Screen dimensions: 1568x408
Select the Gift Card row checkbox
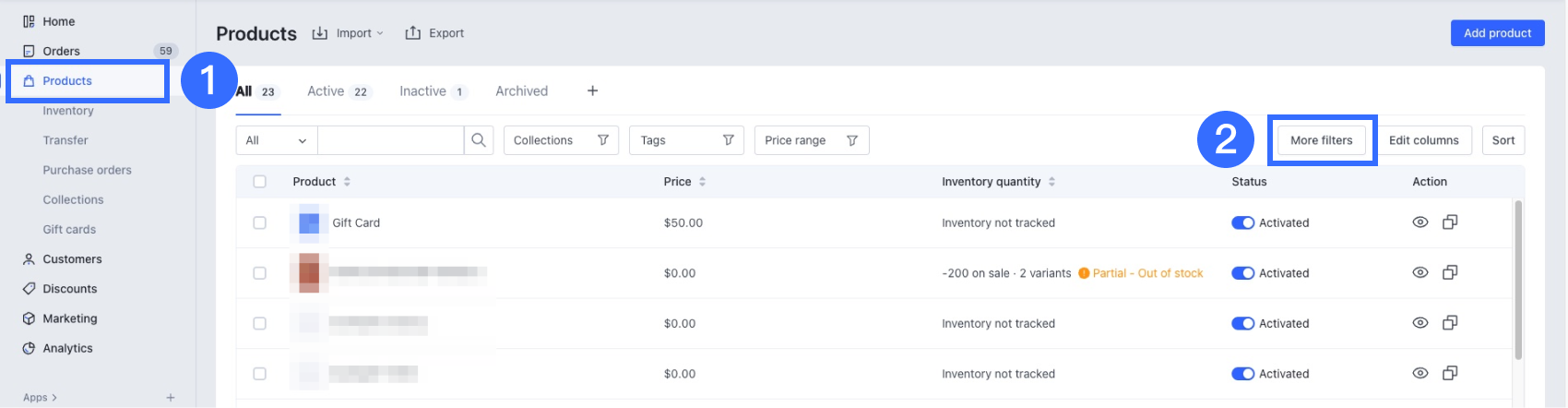(260, 222)
